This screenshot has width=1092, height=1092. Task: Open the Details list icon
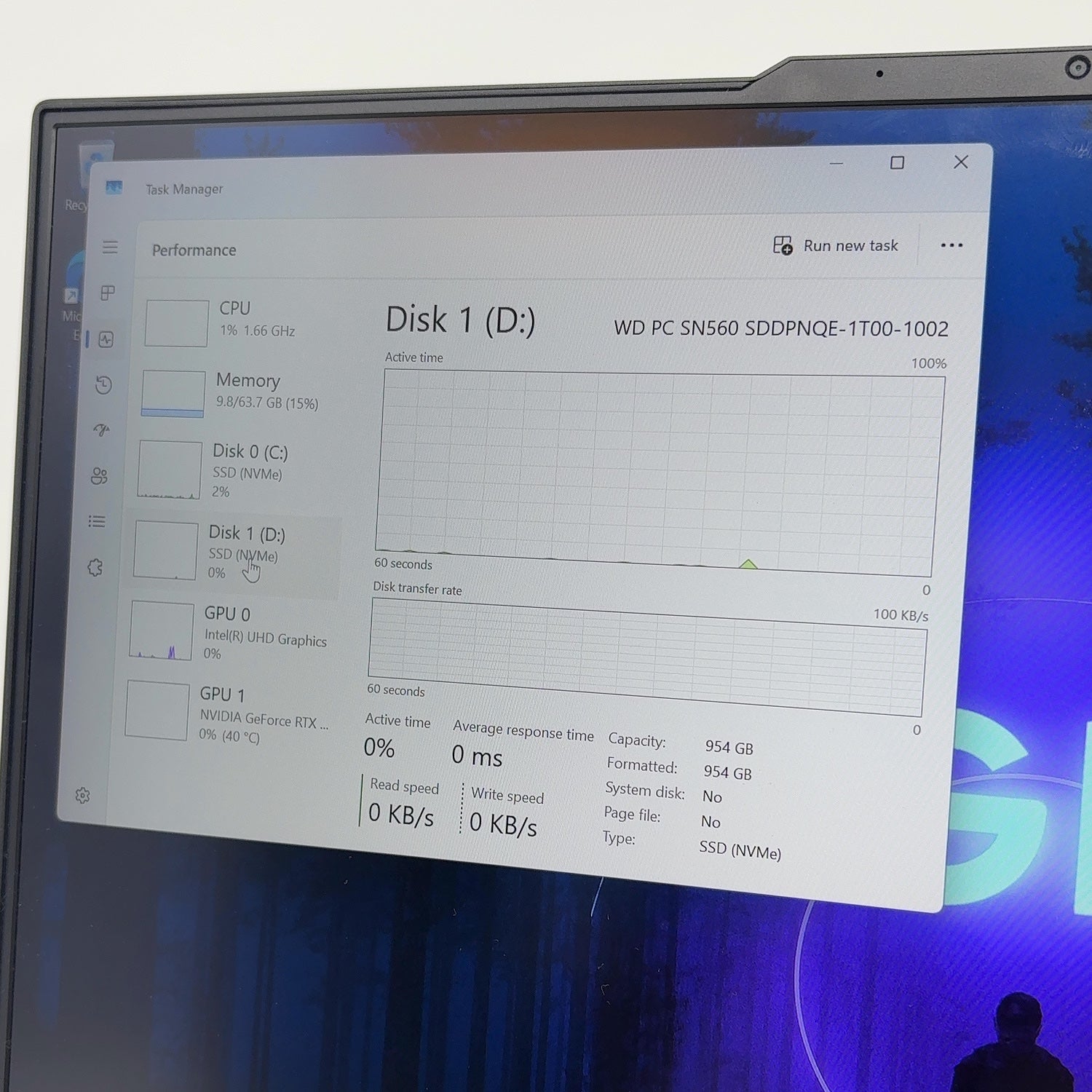point(97,521)
